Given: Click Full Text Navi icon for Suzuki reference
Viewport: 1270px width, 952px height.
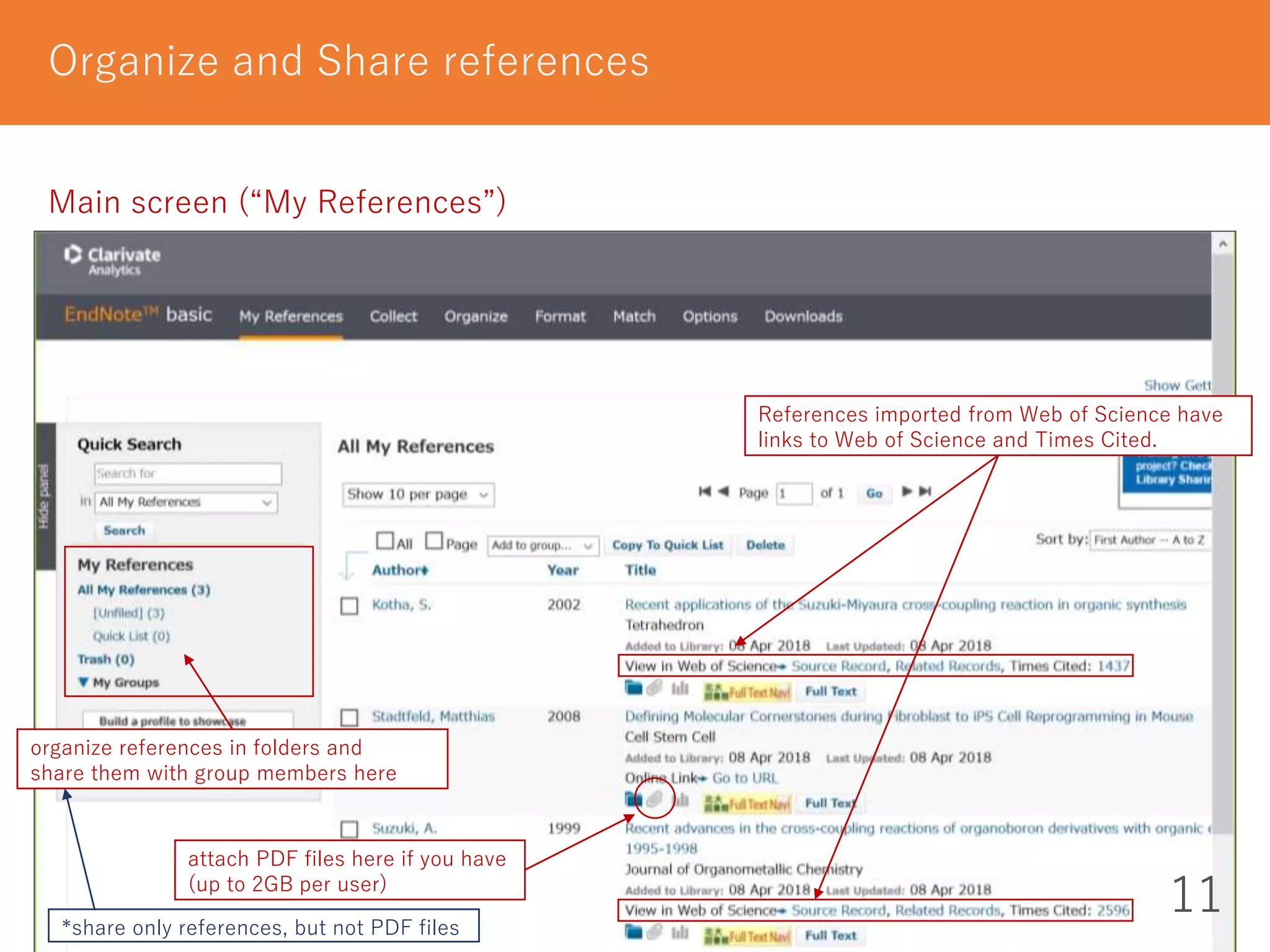Looking at the screenshot, I should [747, 936].
